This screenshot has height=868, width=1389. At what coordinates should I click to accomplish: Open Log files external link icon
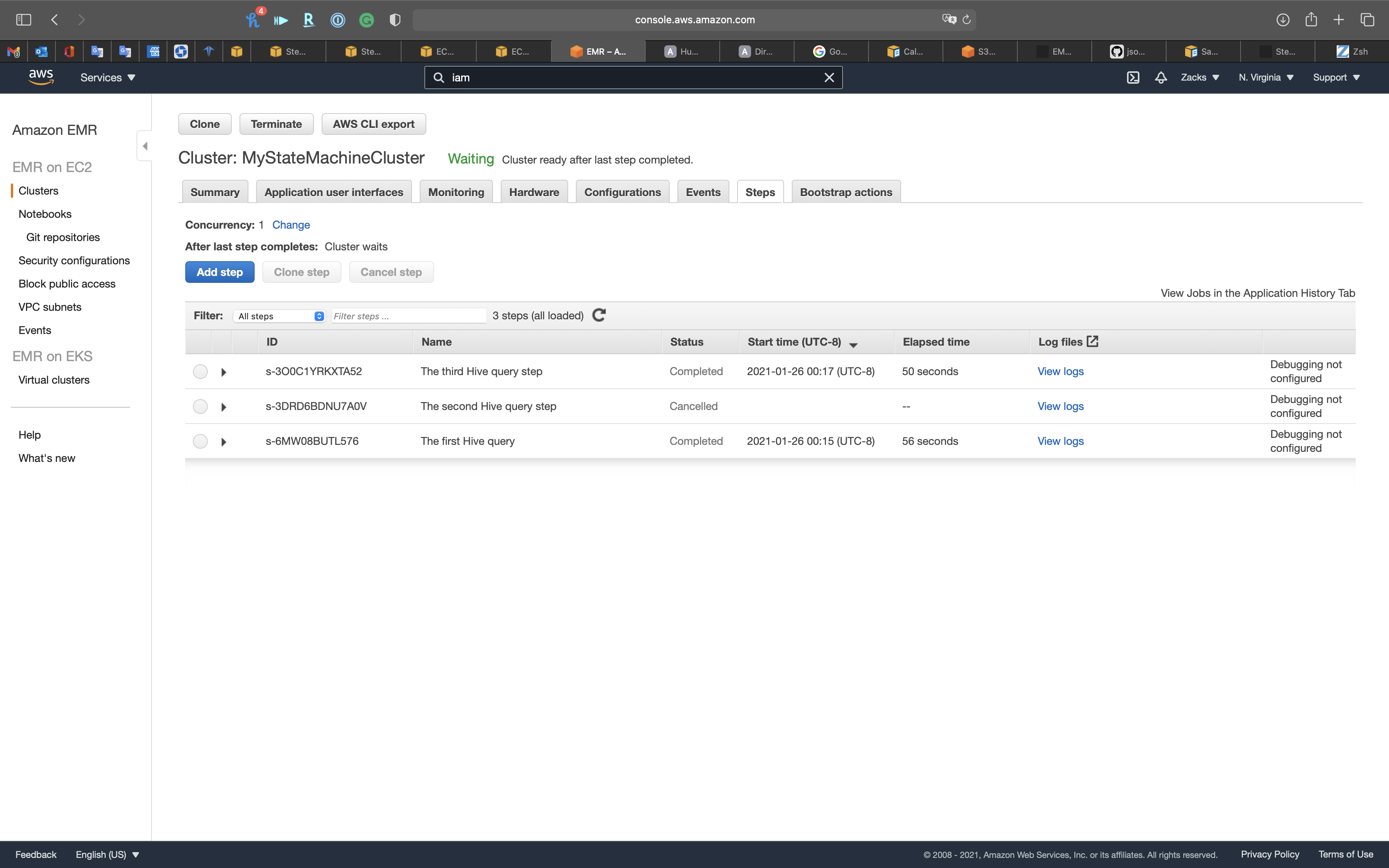(x=1093, y=341)
